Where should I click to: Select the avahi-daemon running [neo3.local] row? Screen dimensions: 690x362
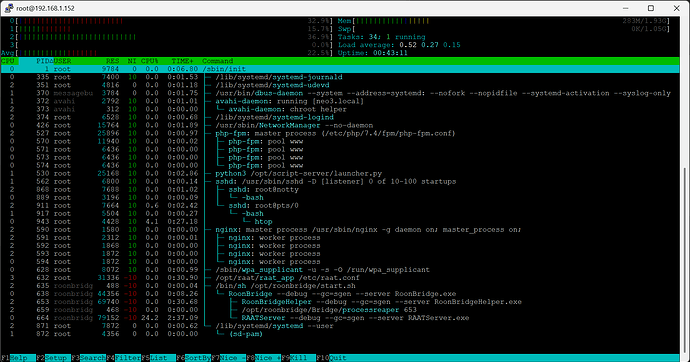[x=340, y=101]
